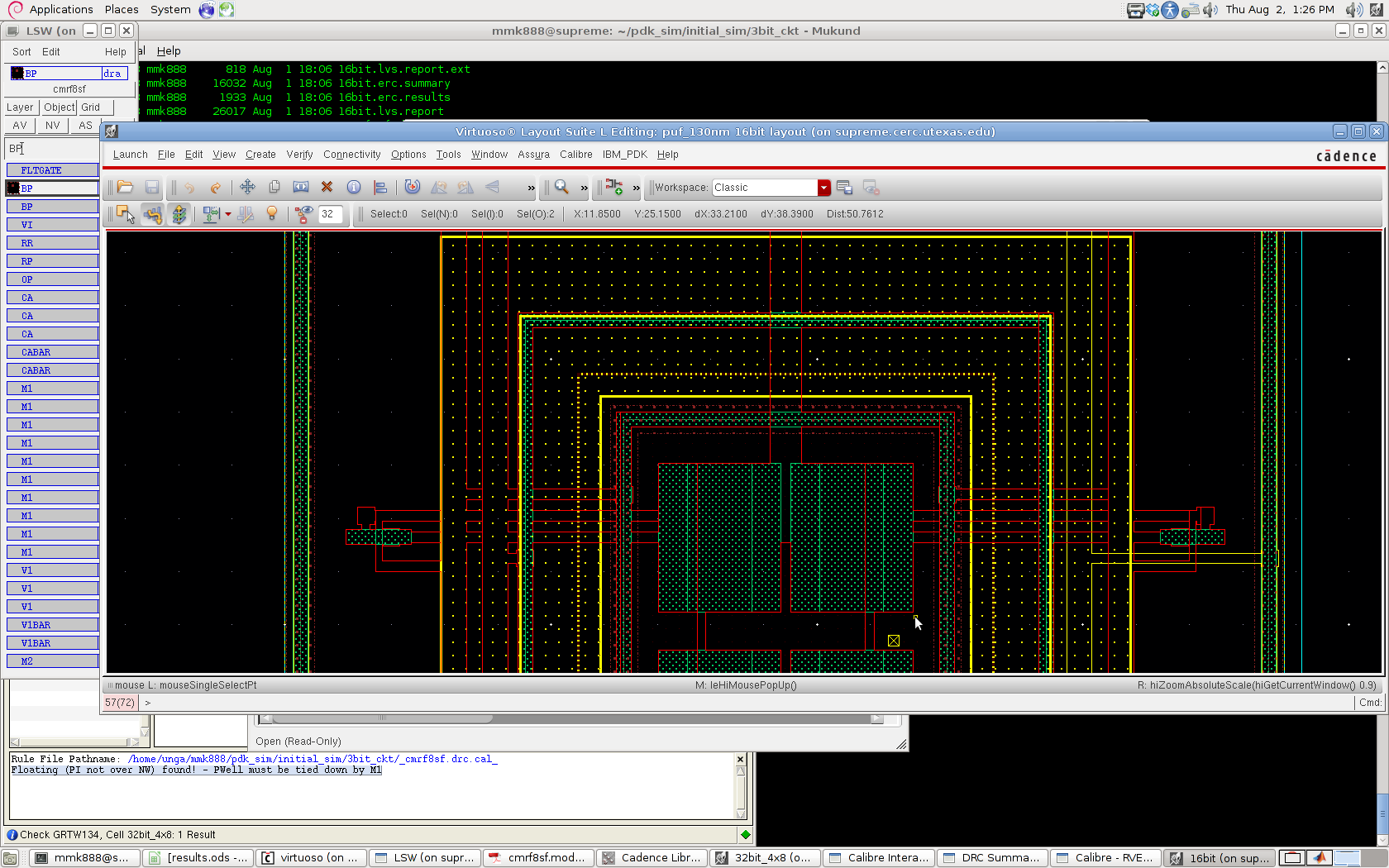
Task: Click the NV (none visible) button in LSW
Action: click(53, 126)
